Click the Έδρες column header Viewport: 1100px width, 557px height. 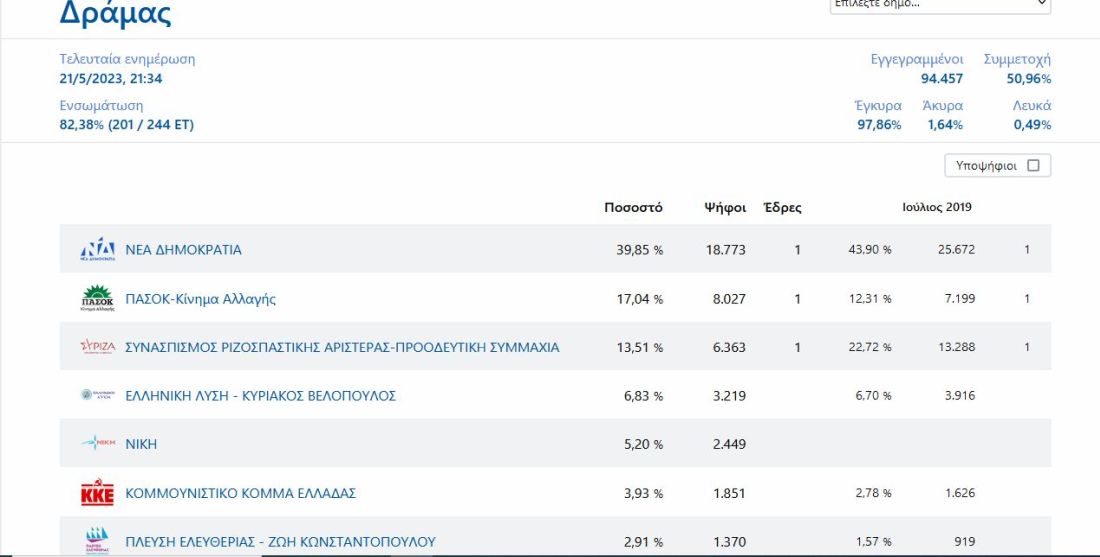[782, 208]
